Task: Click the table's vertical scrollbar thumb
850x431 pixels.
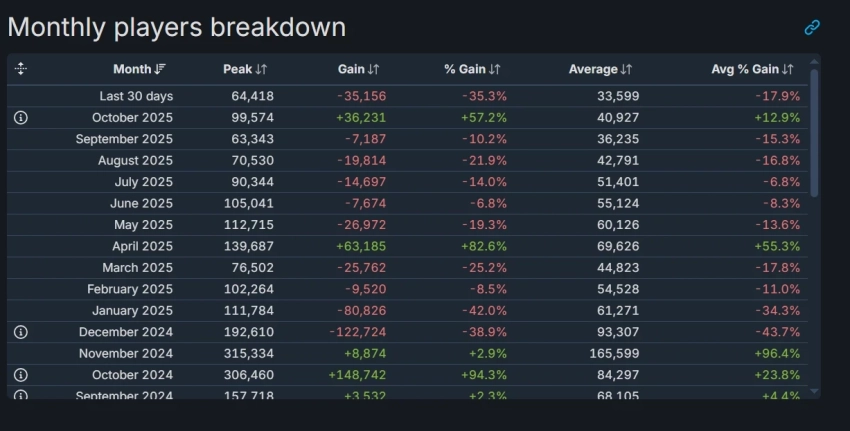Action: coord(814,130)
